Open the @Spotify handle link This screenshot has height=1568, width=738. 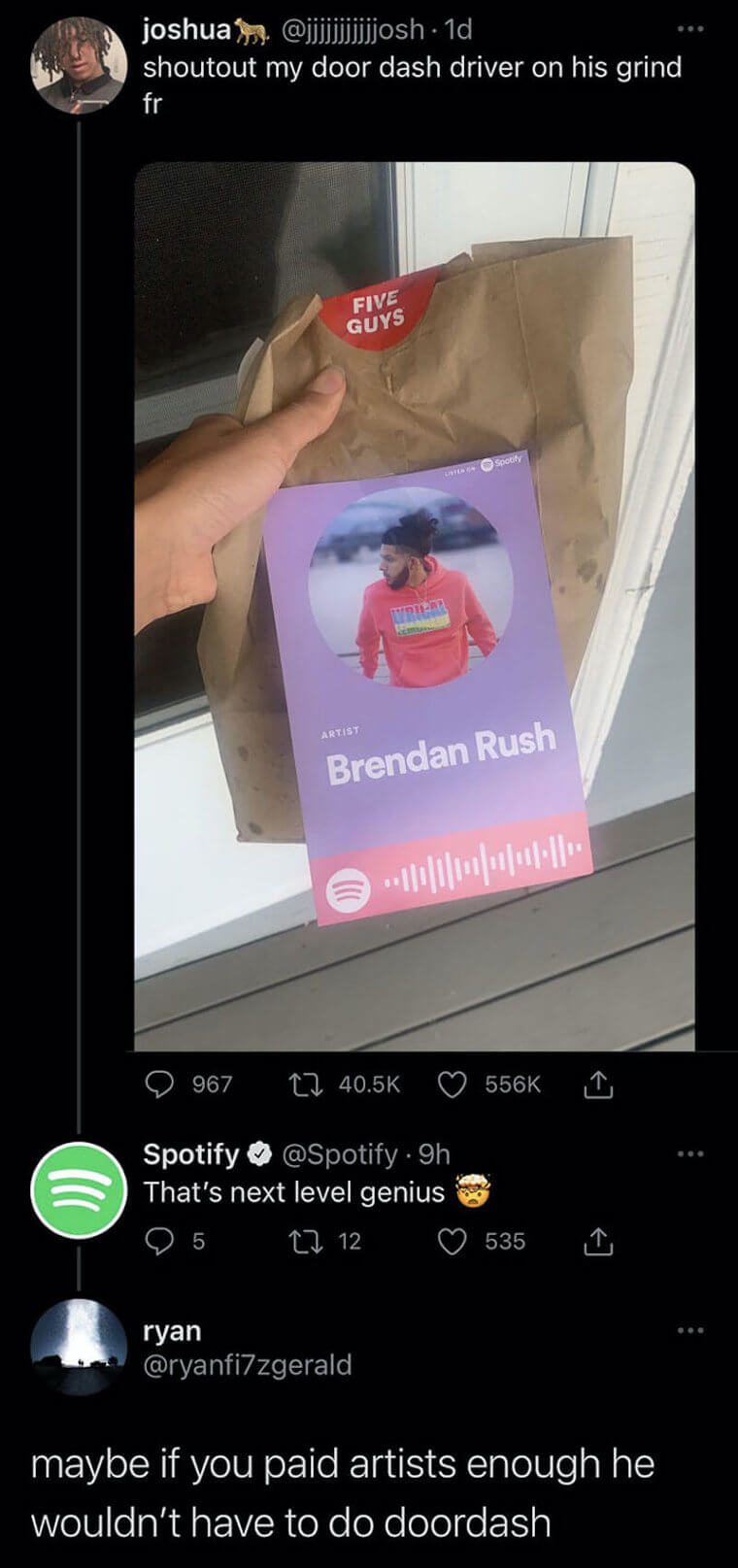pyautogui.click(x=339, y=1153)
